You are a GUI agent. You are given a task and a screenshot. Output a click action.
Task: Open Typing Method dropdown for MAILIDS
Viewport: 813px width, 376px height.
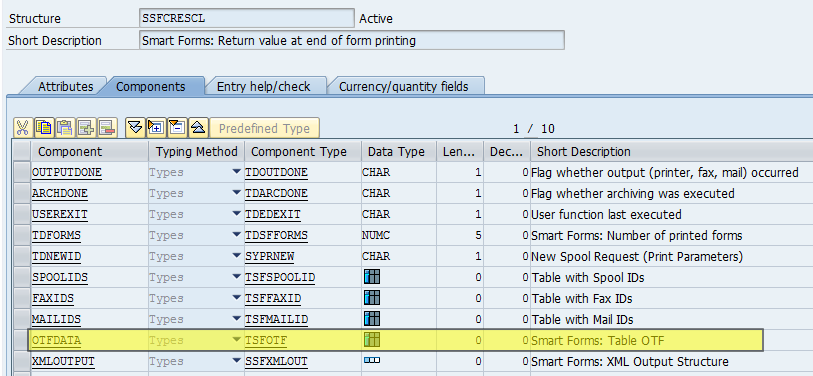pyautogui.click(x=236, y=319)
